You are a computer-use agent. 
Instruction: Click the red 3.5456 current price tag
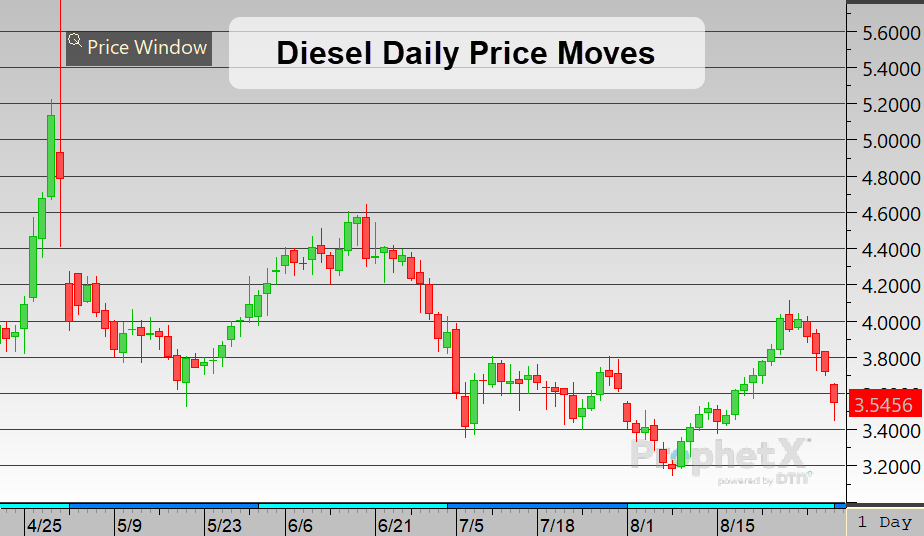click(x=884, y=405)
